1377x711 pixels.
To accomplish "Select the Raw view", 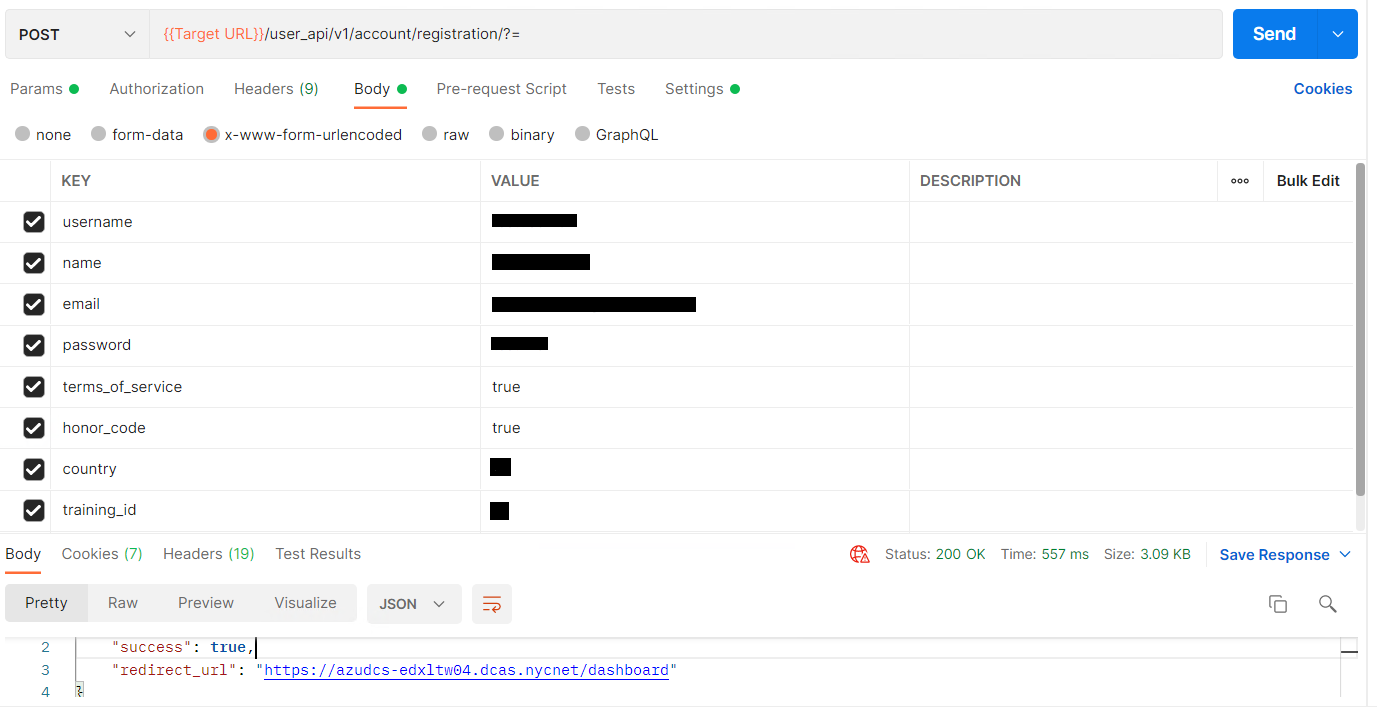I will [123, 603].
